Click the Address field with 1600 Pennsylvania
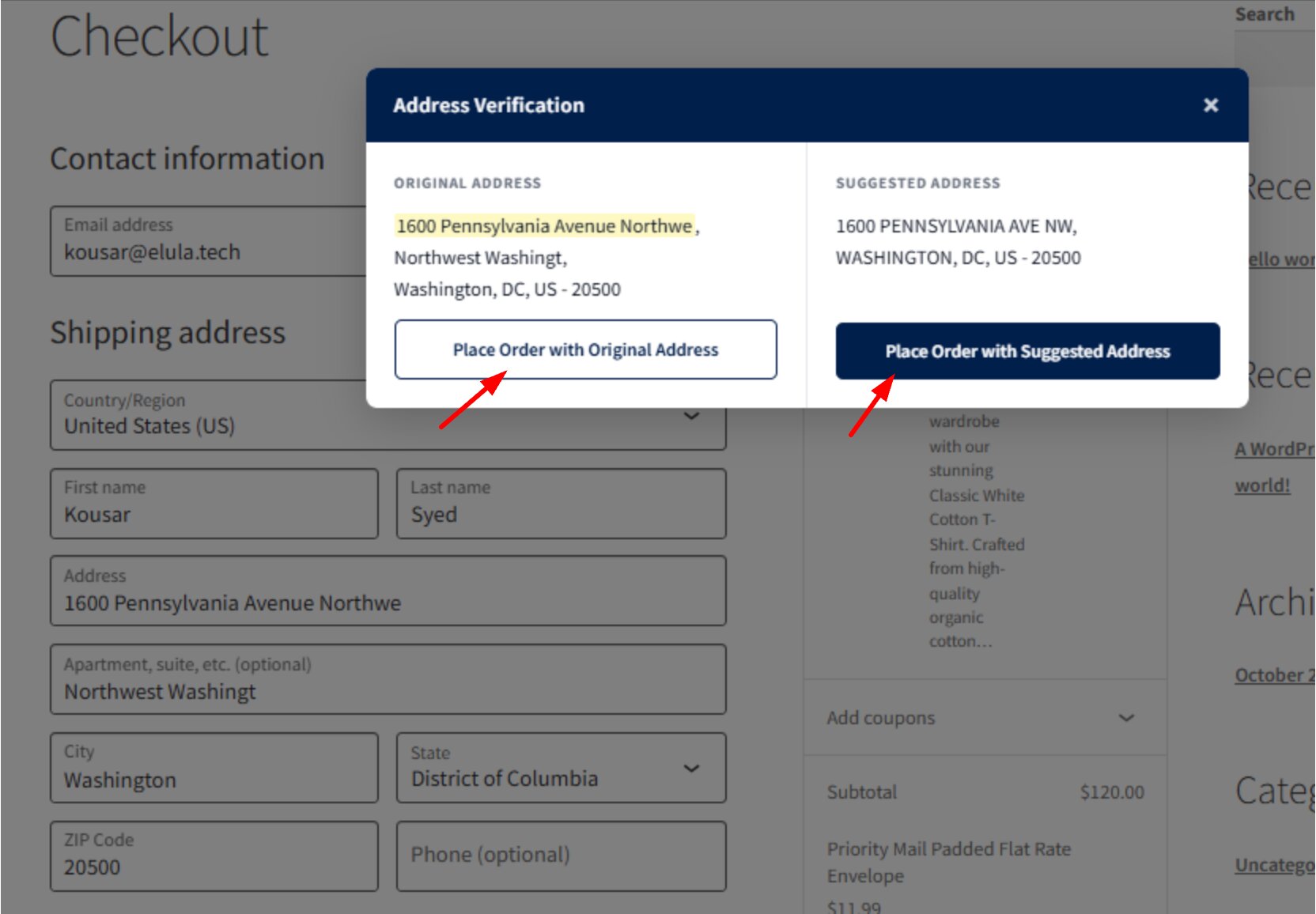Screen dimensions: 1316x914 388,591
